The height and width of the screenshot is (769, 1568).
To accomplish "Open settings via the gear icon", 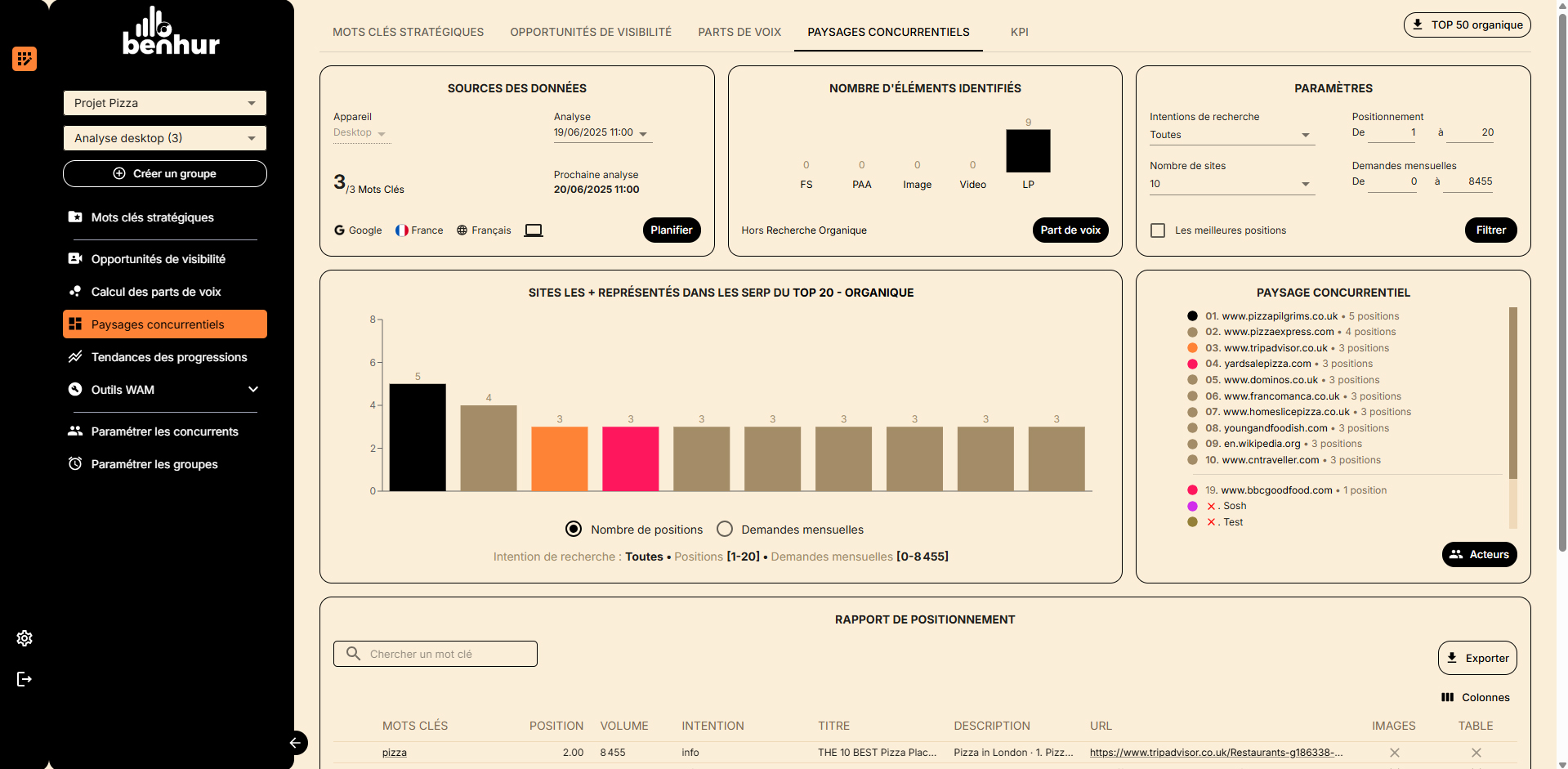I will coord(25,638).
